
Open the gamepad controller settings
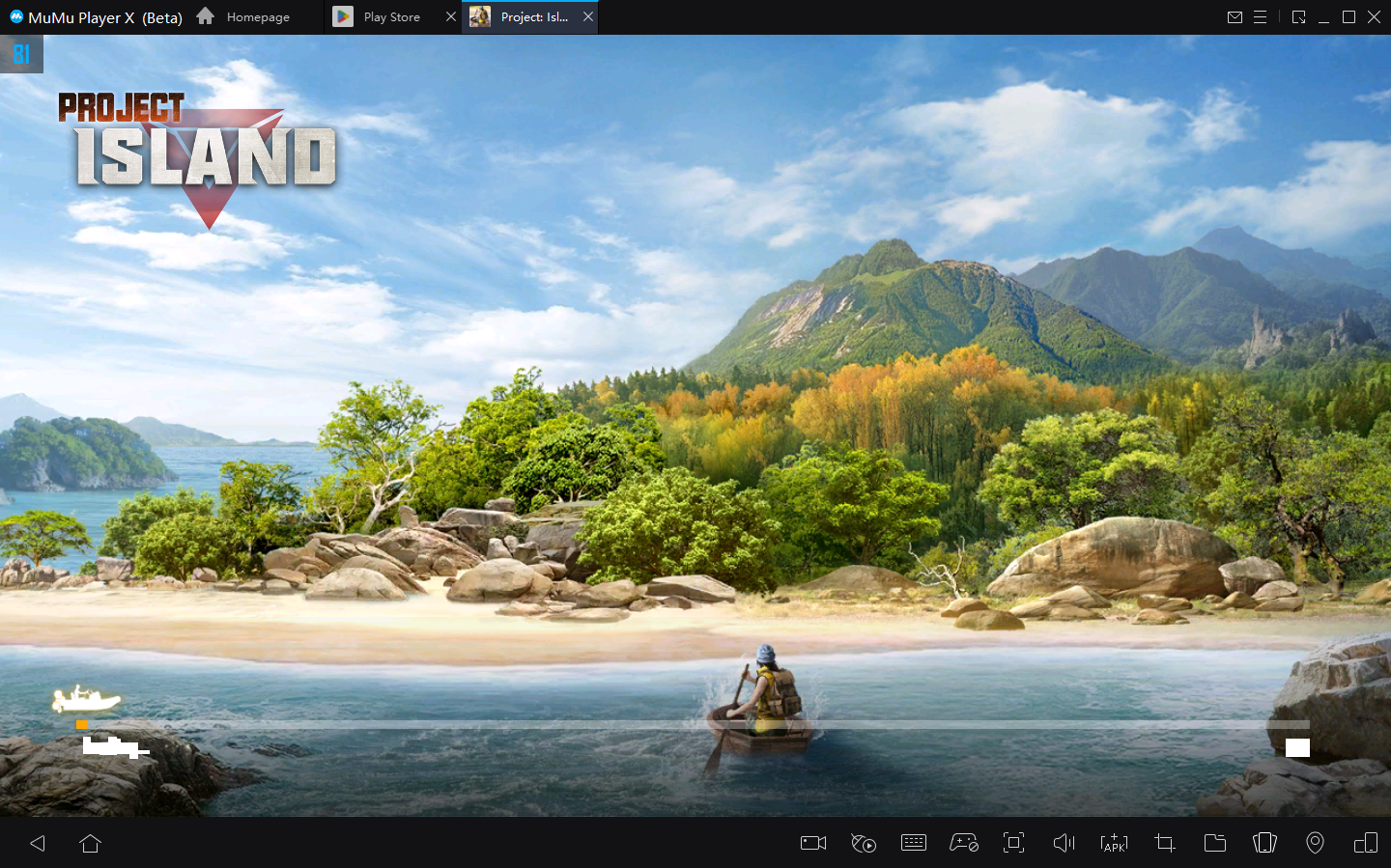point(963,843)
